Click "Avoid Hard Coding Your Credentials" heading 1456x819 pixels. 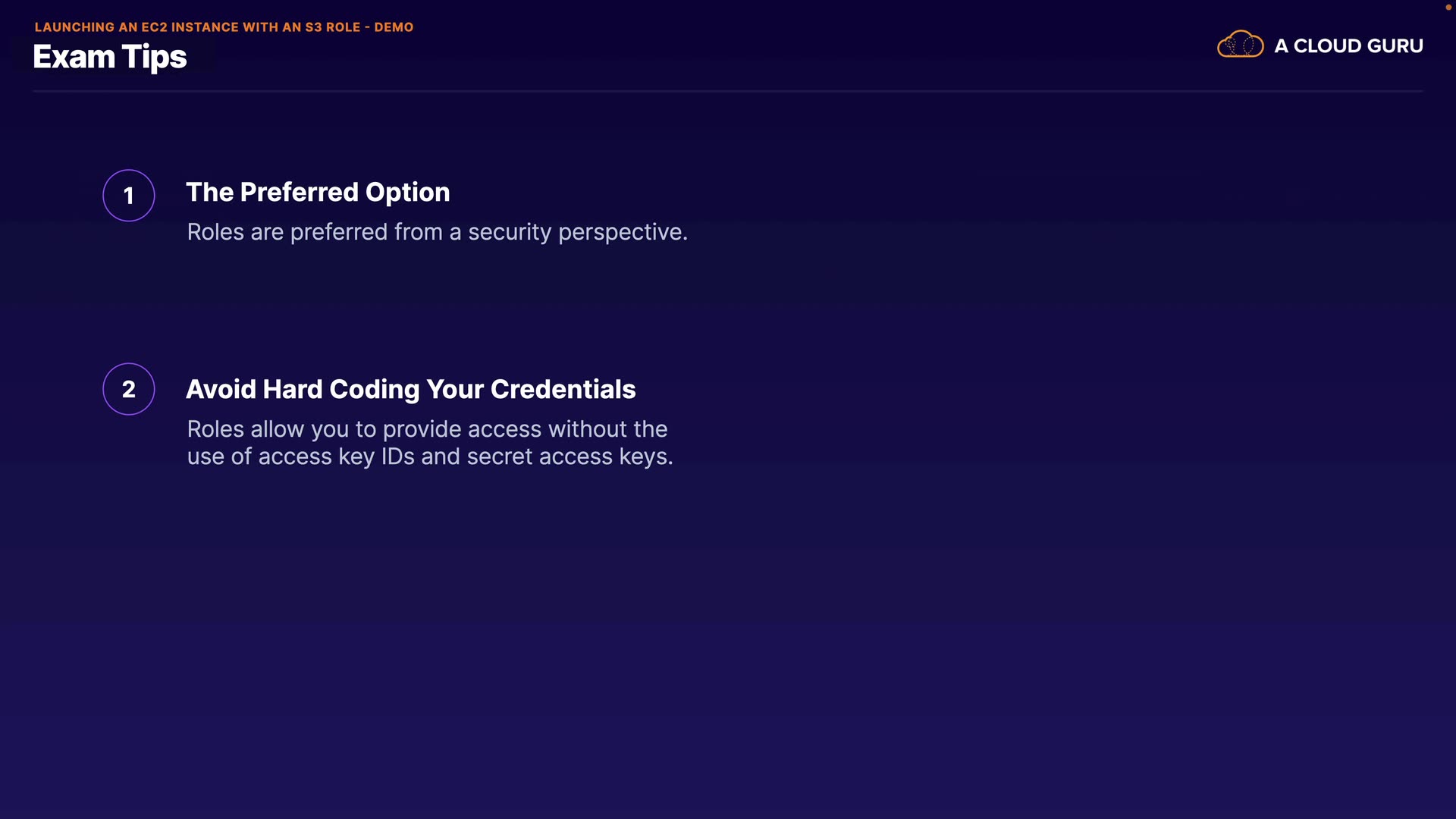coord(410,390)
